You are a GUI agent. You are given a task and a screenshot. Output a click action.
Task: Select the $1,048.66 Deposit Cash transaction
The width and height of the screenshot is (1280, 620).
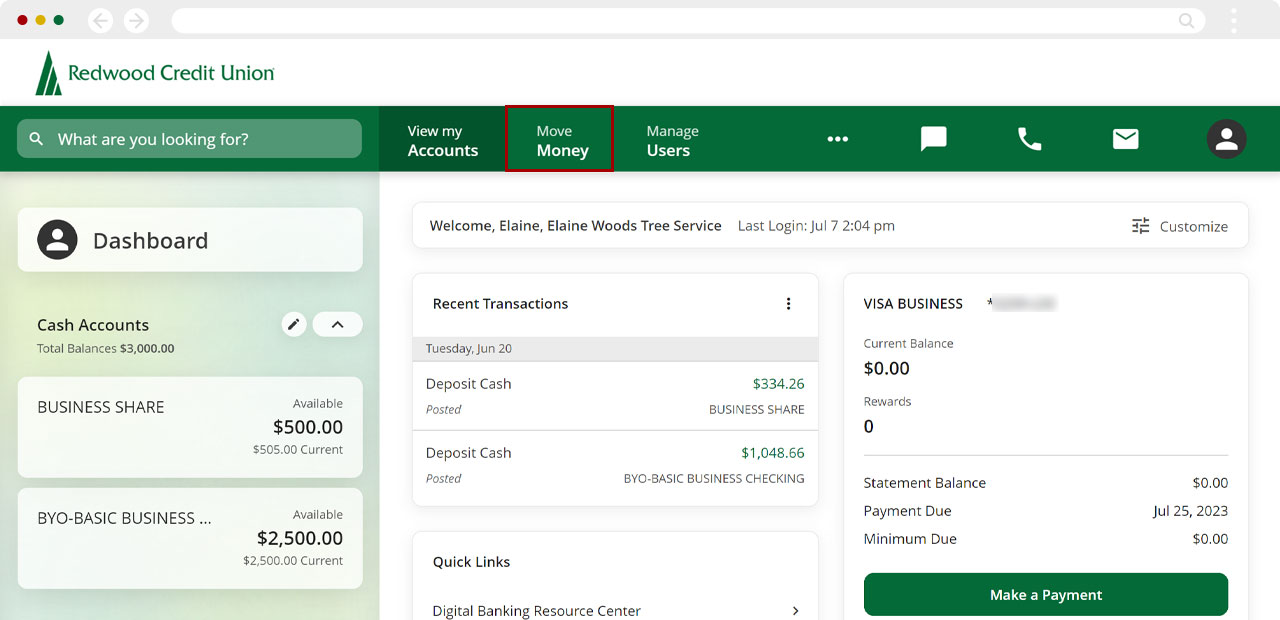615,465
